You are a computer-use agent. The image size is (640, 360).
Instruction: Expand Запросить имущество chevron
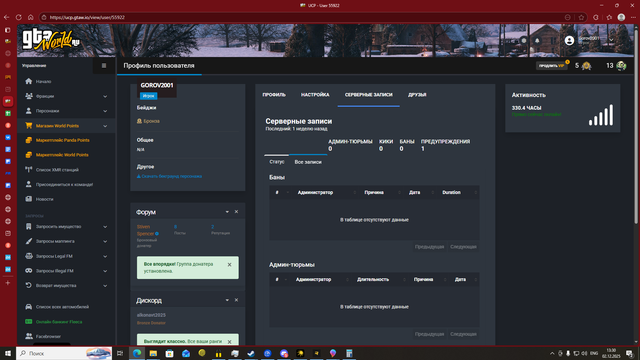coord(105,227)
